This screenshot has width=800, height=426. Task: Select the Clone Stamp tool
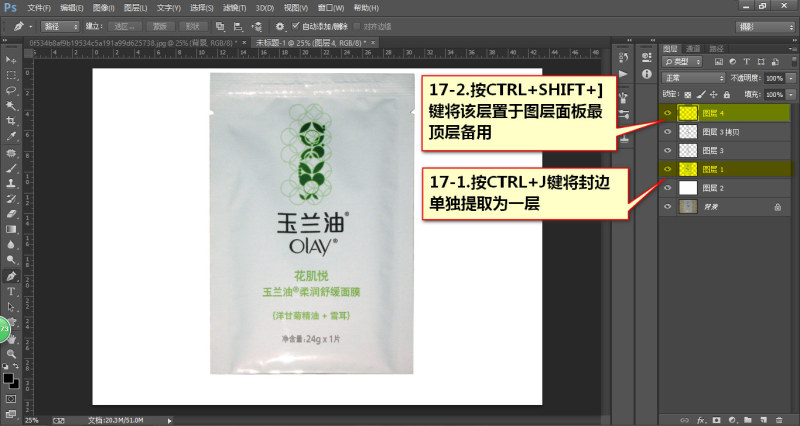pos(11,184)
